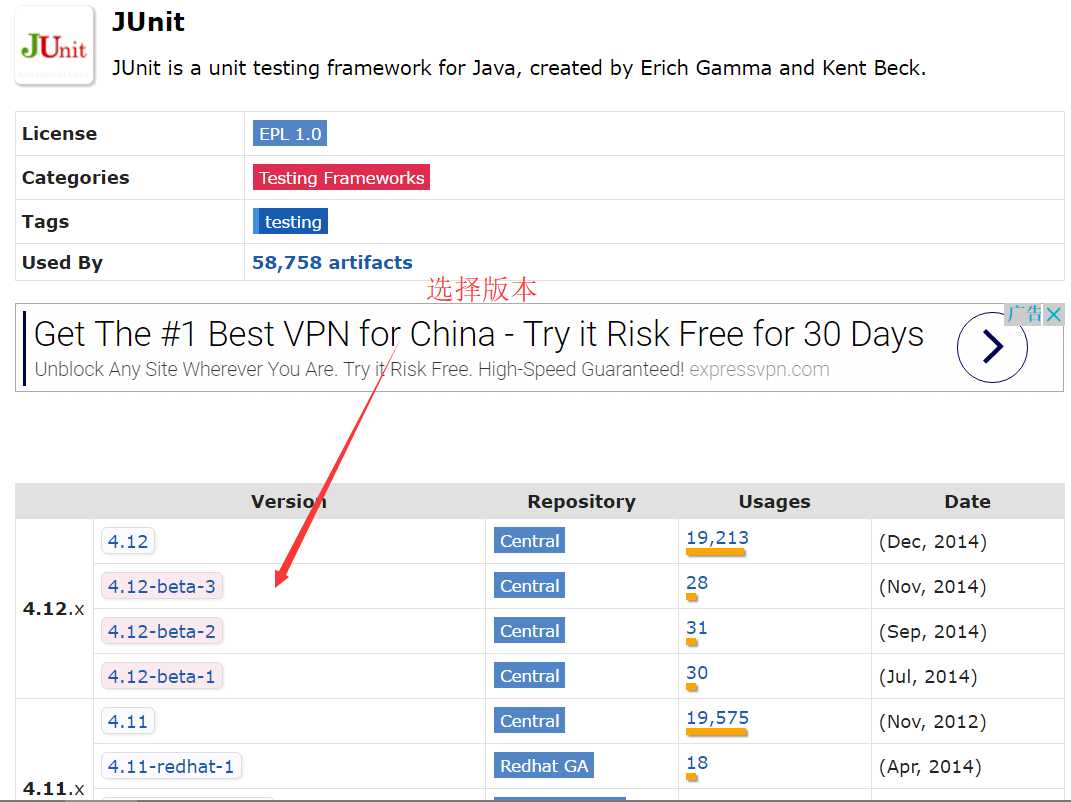Open the Testing Frameworks category

[x=341, y=178]
